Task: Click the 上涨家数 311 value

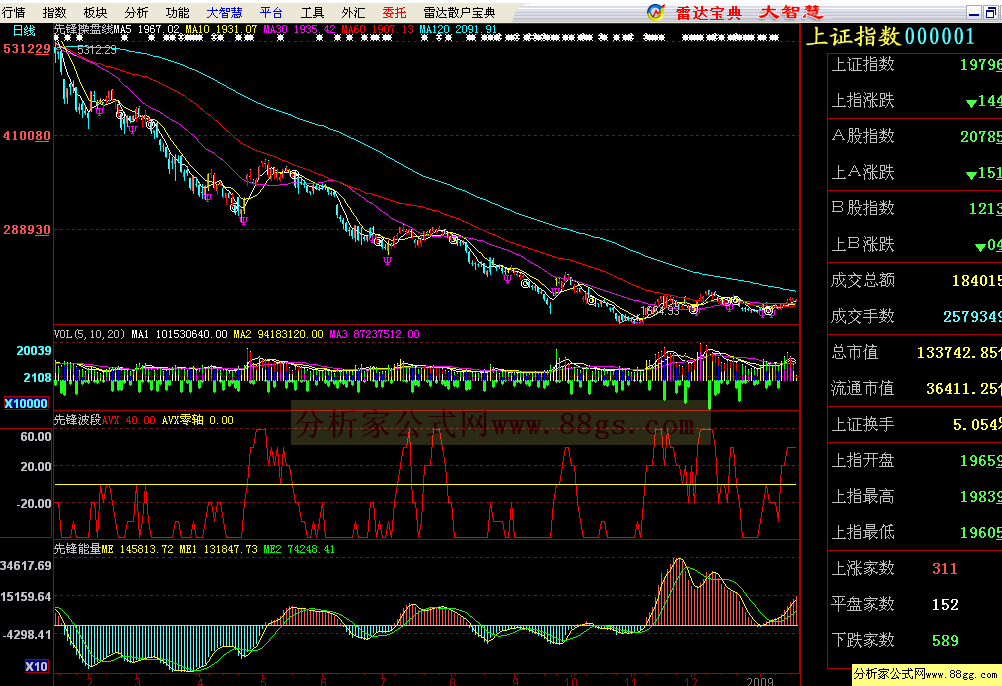Action: click(944, 568)
